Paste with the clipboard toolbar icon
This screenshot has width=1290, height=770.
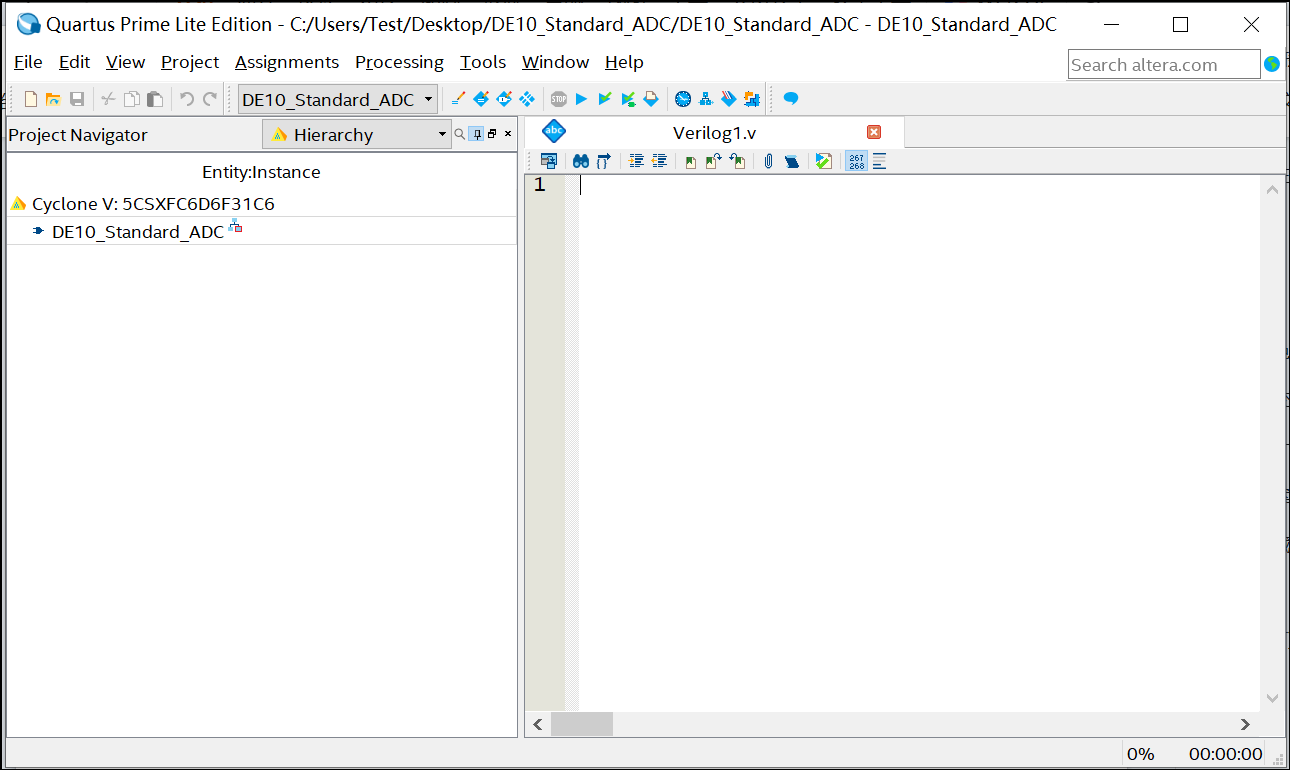point(155,99)
